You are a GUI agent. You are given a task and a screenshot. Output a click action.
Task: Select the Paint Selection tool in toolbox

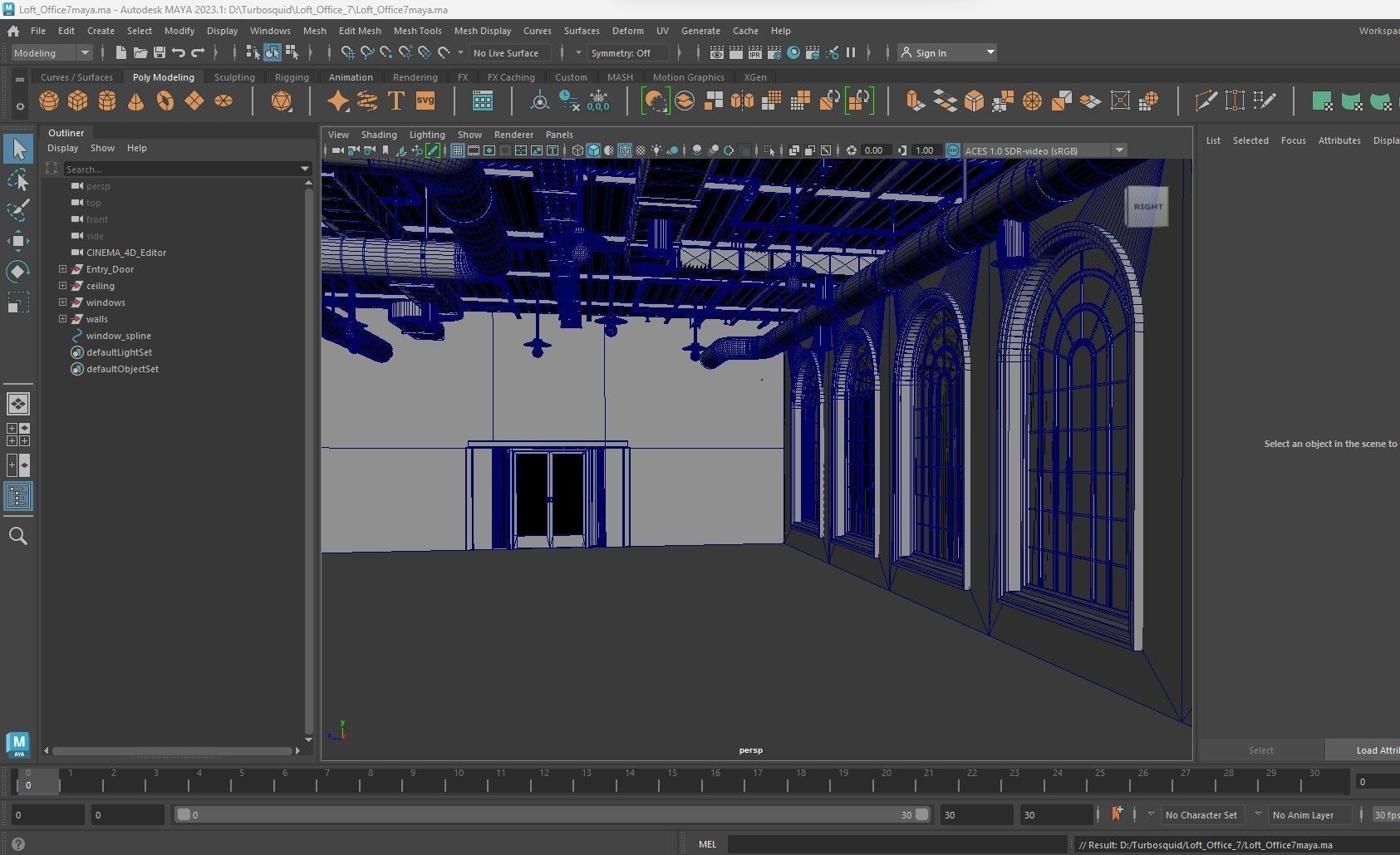(18, 210)
